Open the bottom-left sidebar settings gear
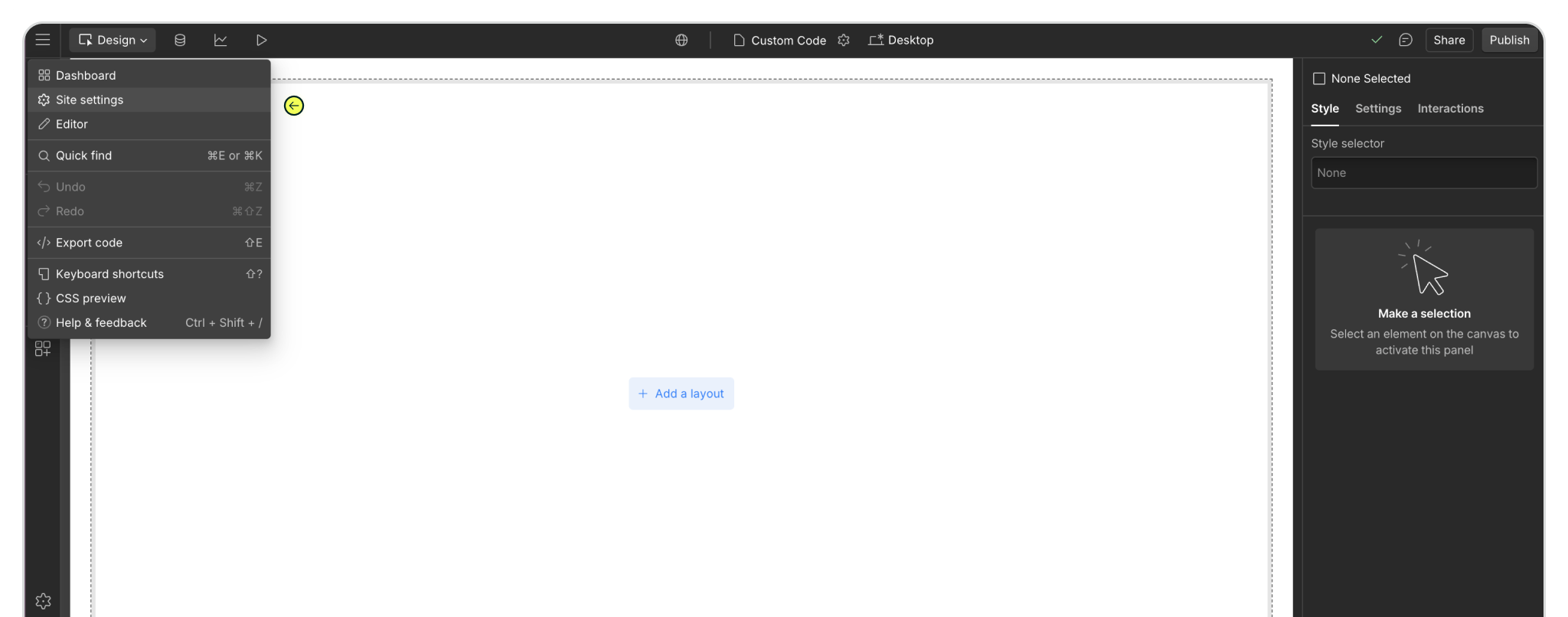The height and width of the screenshot is (617, 1568). [43, 601]
